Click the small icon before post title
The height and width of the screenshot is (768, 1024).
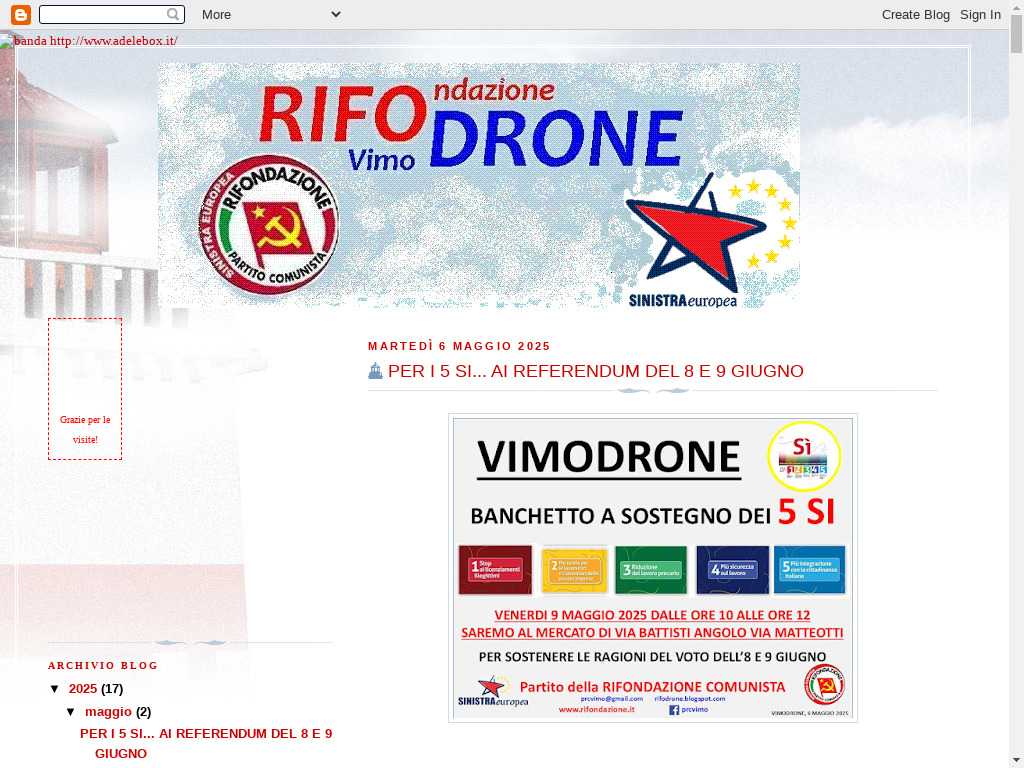(x=375, y=371)
